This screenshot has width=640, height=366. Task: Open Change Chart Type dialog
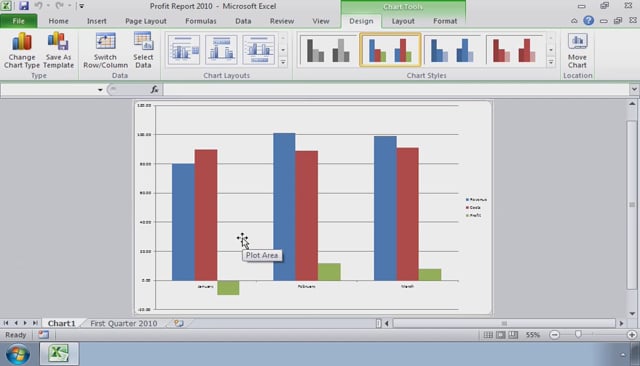click(22, 51)
